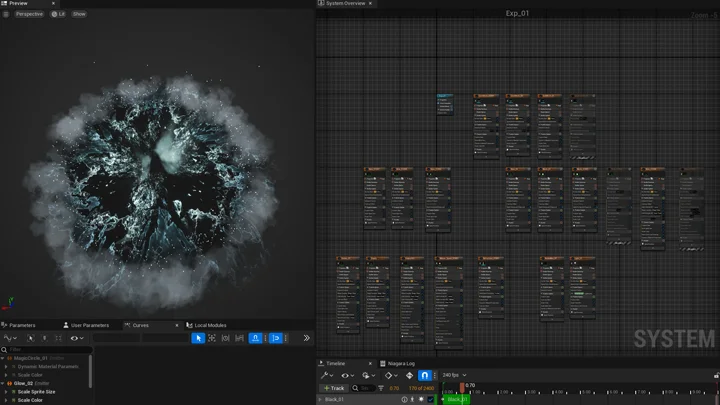Screen dimensions: 720x405
Task: Close the System Overview tab
Action: (370, 3)
